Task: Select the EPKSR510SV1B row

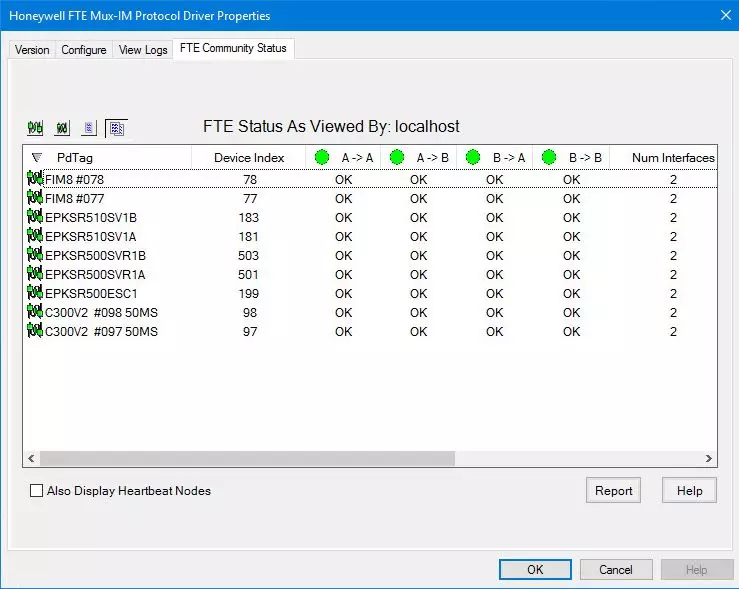Action: pos(371,217)
